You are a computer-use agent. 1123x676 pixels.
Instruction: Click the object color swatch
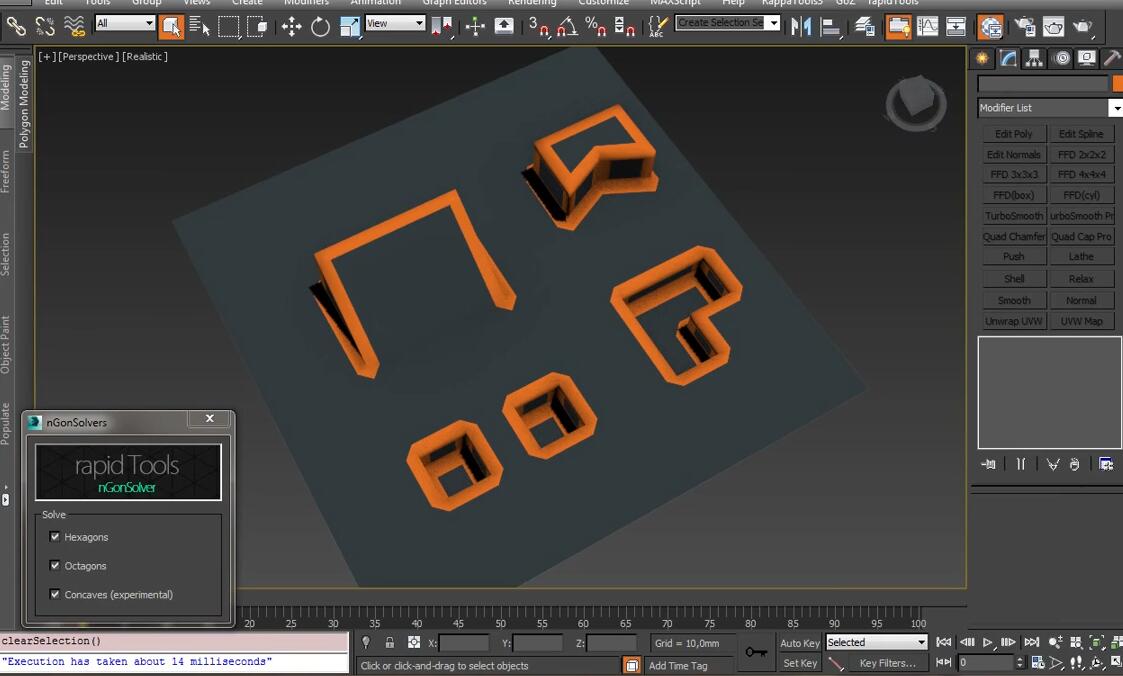(x=1117, y=84)
